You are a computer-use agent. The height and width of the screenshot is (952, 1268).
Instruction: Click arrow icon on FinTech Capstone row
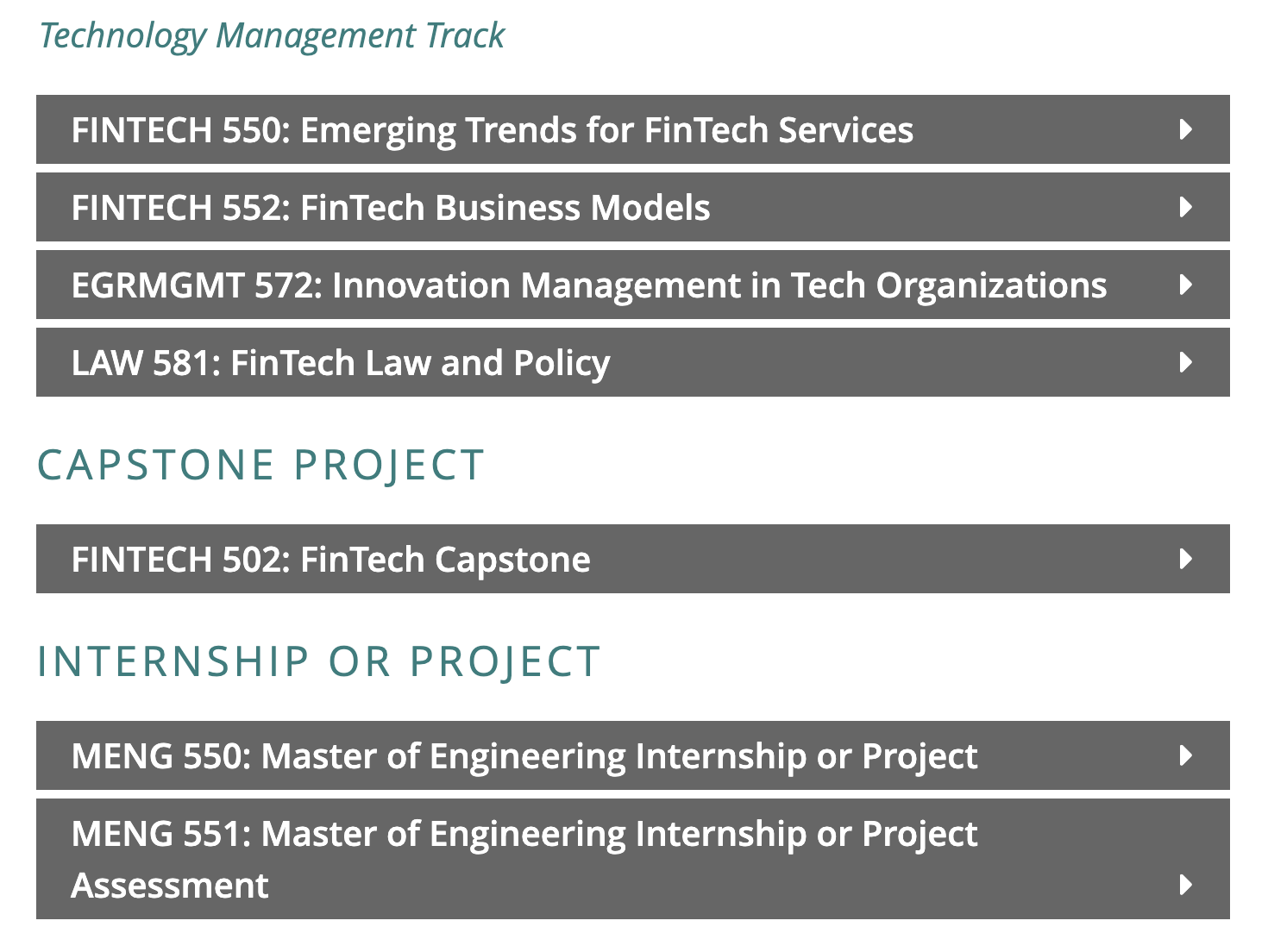click(x=1186, y=559)
